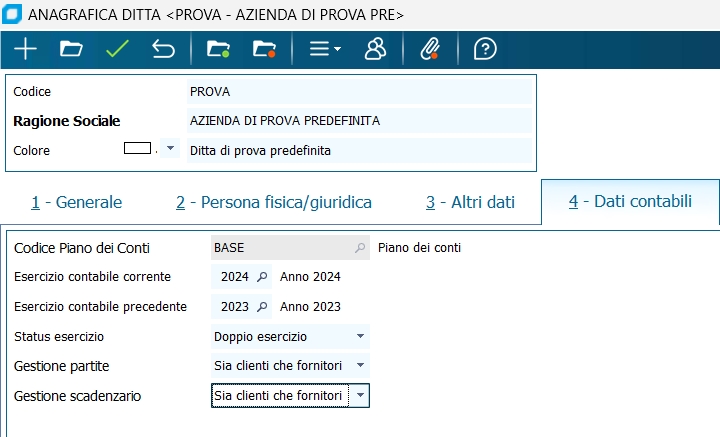Click the undo arrow icon
Viewport: 720px width, 437px height.
click(163, 49)
